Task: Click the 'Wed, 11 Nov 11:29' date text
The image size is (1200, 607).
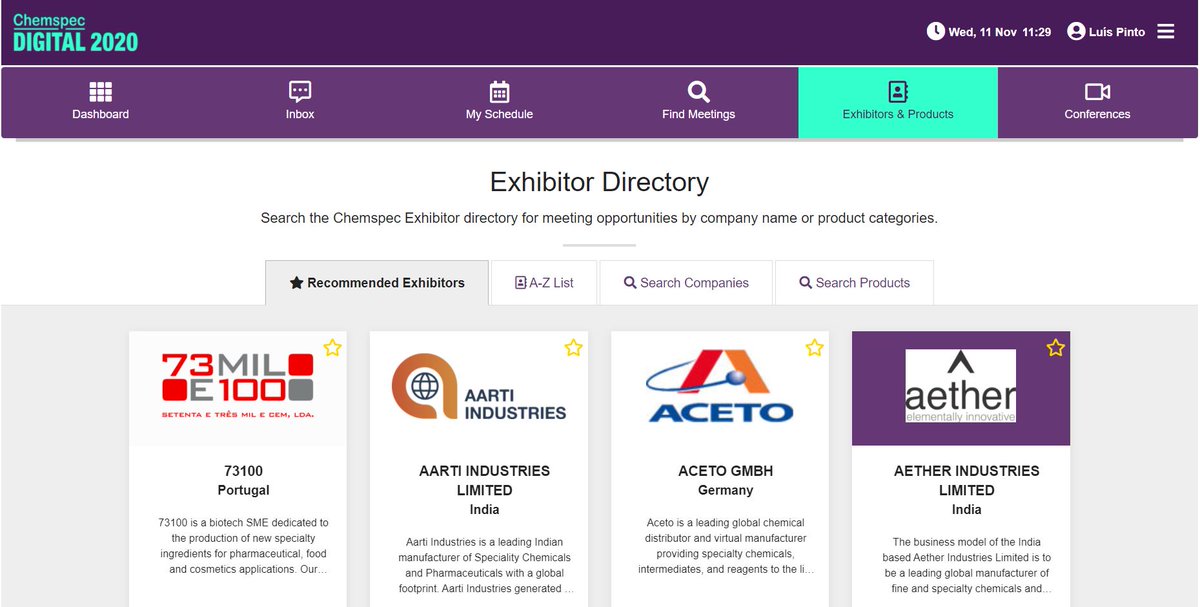Action: pos(1000,32)
